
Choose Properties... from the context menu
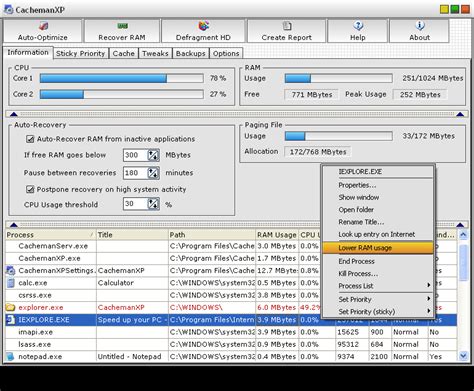click(x=378, y=185)
